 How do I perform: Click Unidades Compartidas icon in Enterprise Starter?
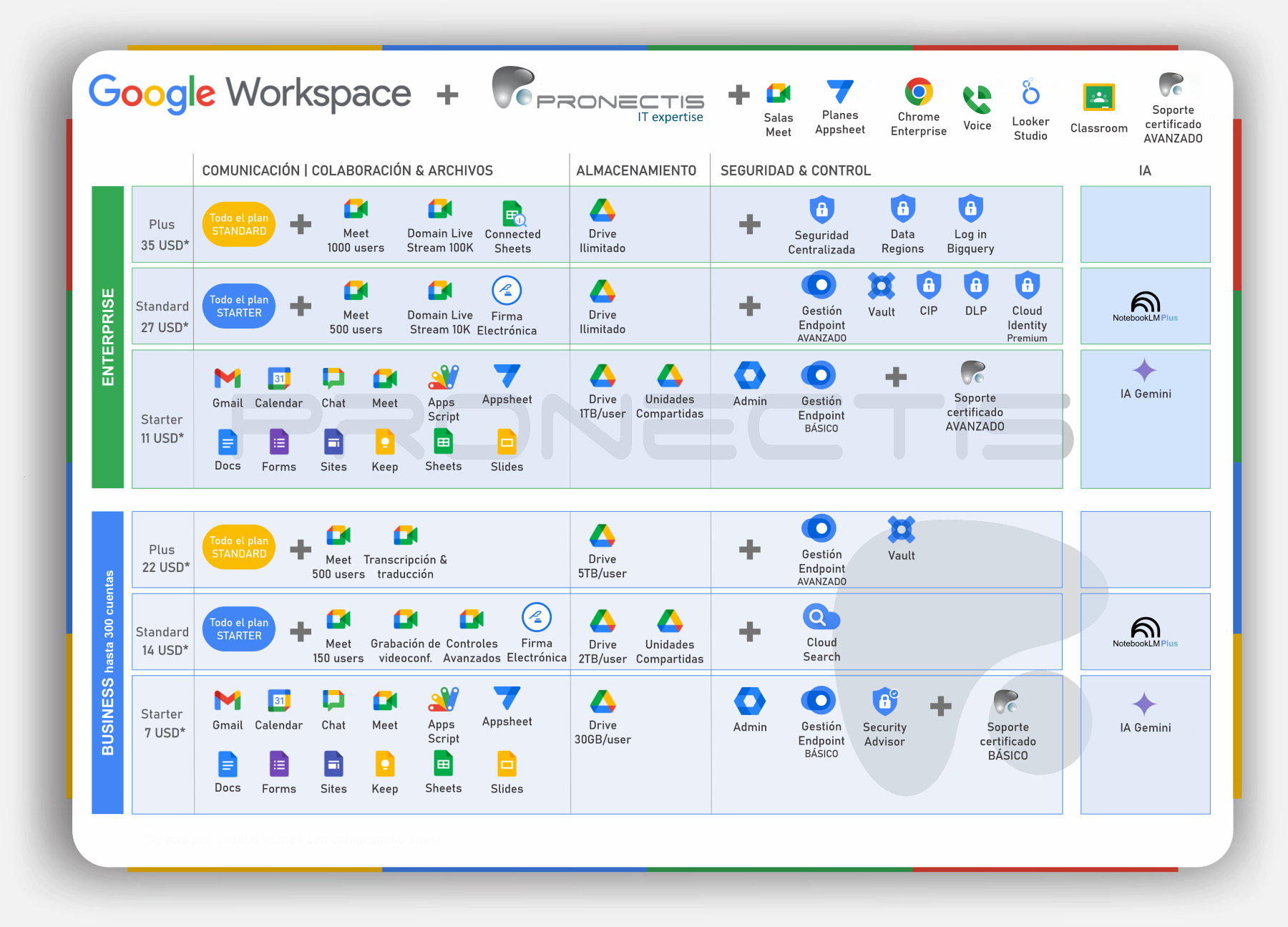670,376
